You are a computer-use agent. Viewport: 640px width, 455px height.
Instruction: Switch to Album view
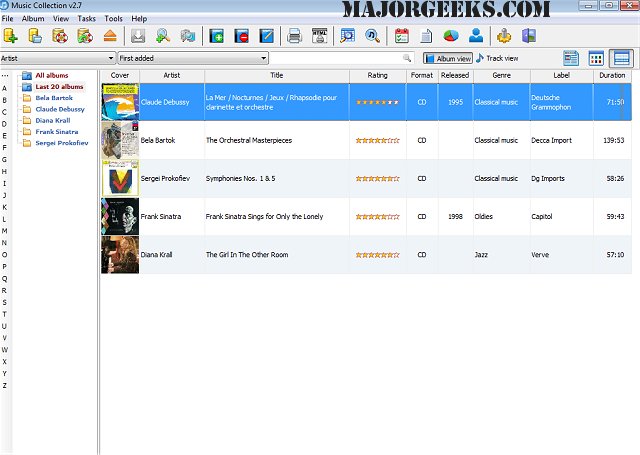(447, 59)
